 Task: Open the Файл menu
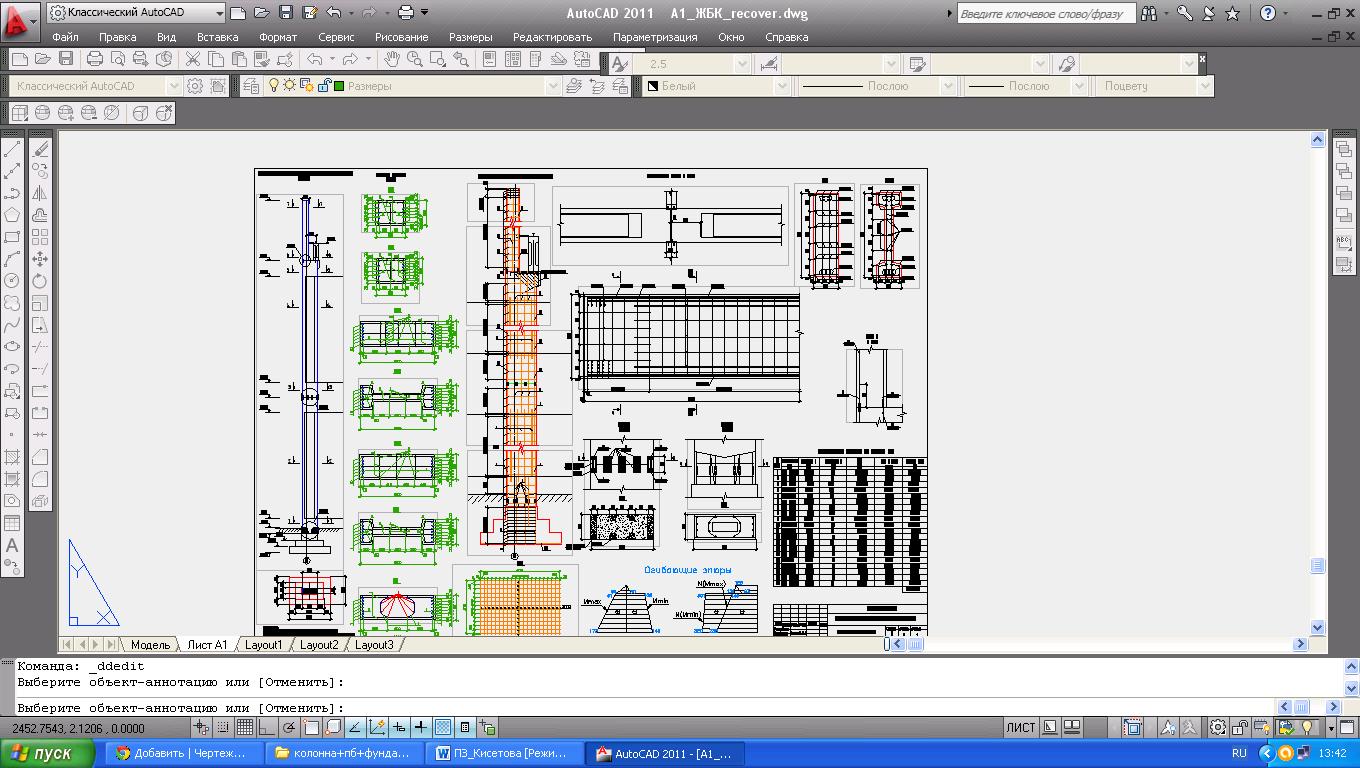65,37
